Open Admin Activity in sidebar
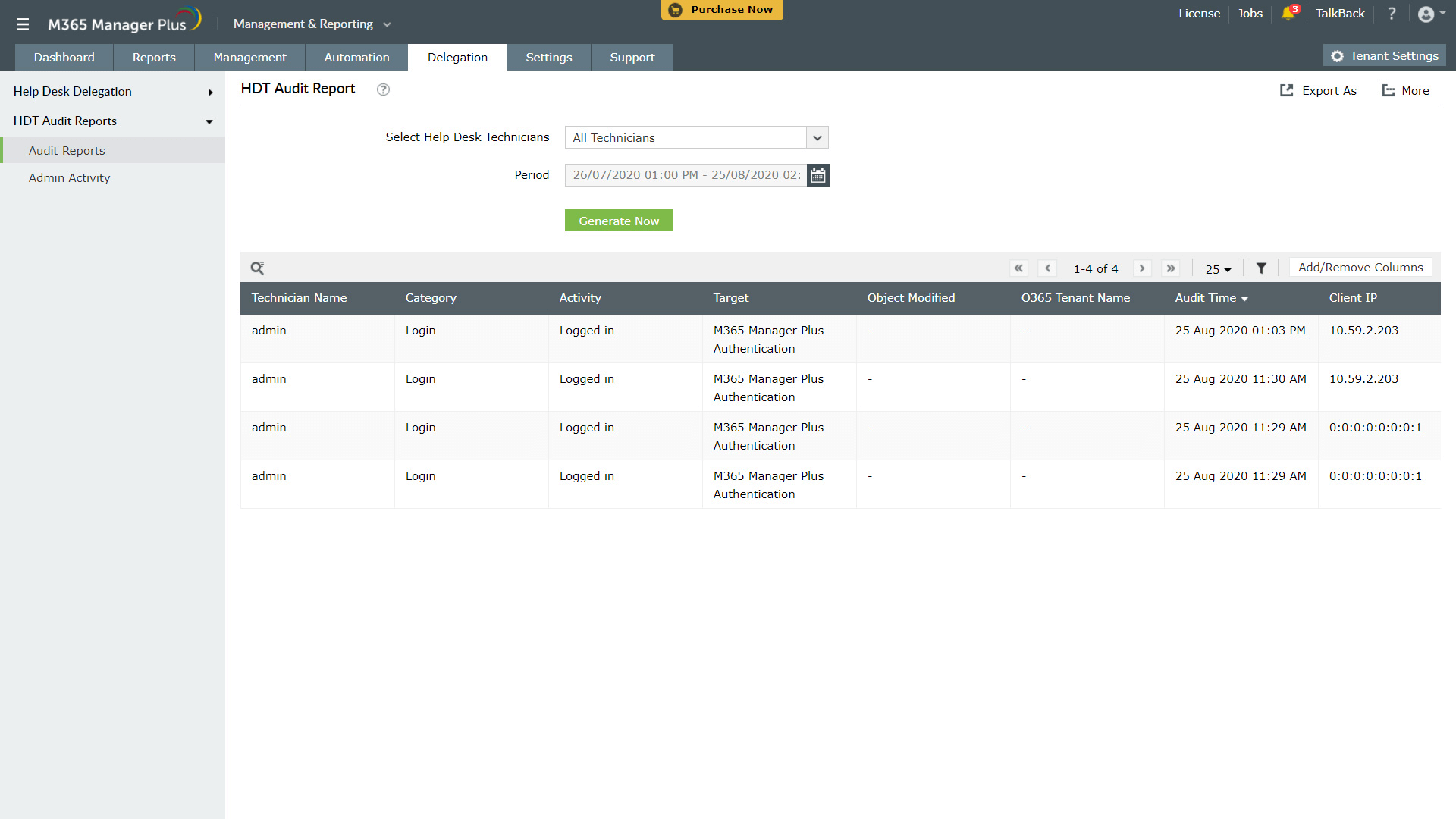This screenshot has width=1456, height=819. click(69, 178)
